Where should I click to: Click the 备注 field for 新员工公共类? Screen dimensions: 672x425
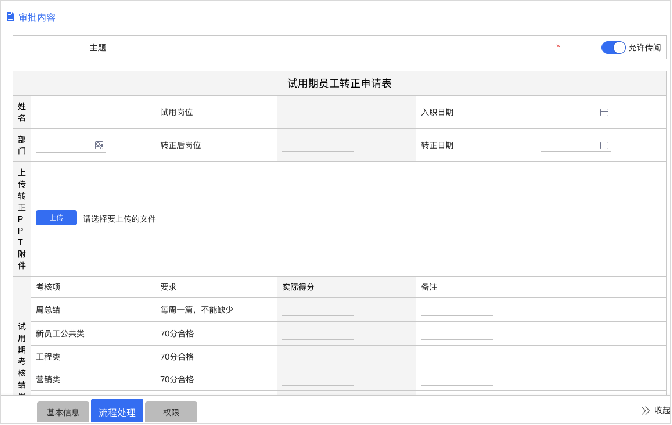pos(457,334)
